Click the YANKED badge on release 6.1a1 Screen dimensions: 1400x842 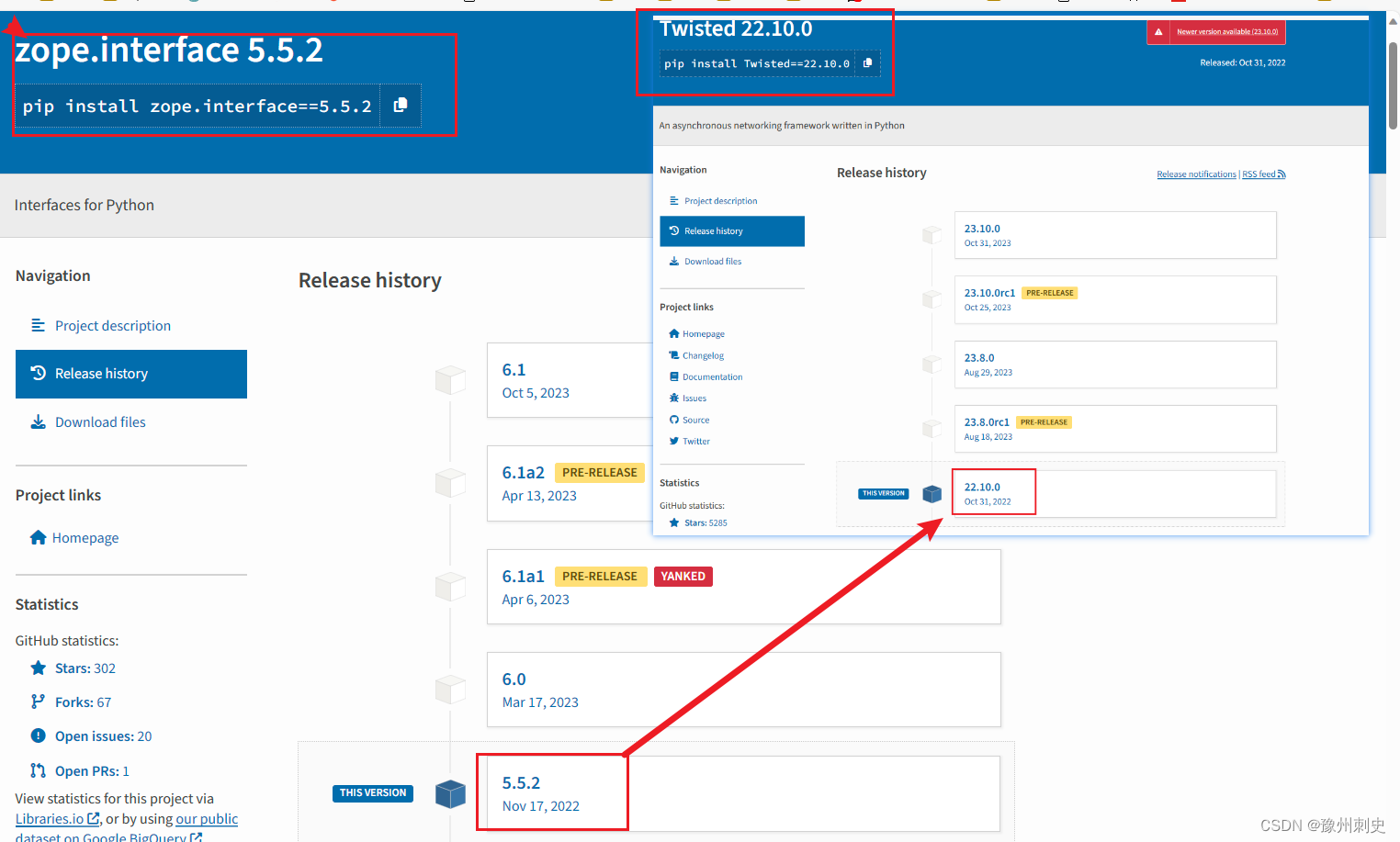click(683, 577)
